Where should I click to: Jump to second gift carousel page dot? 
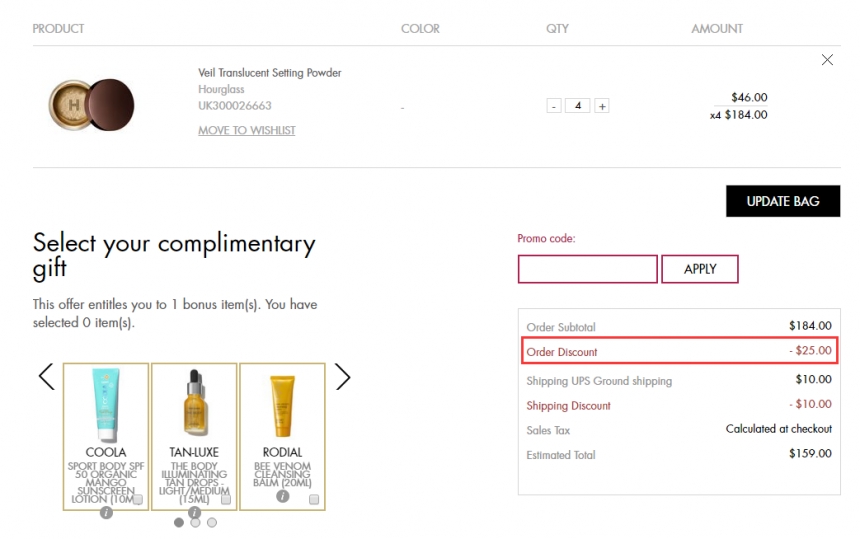(195, 522)
